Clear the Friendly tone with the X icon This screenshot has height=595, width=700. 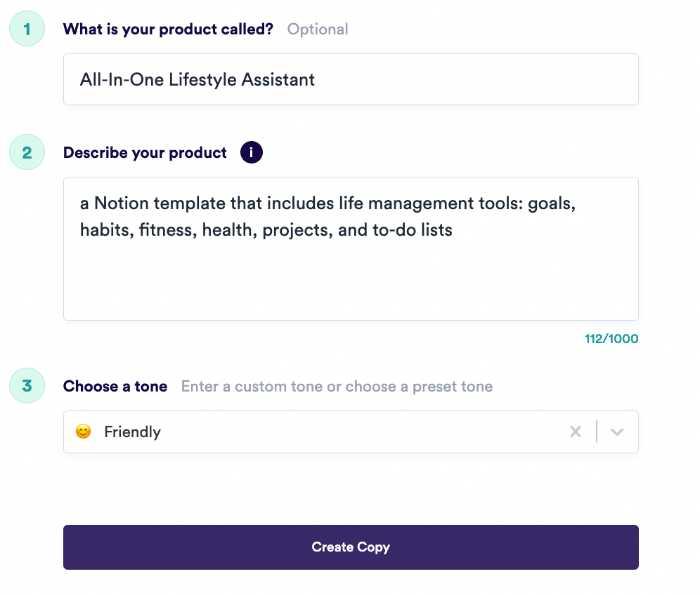point(575,432)
